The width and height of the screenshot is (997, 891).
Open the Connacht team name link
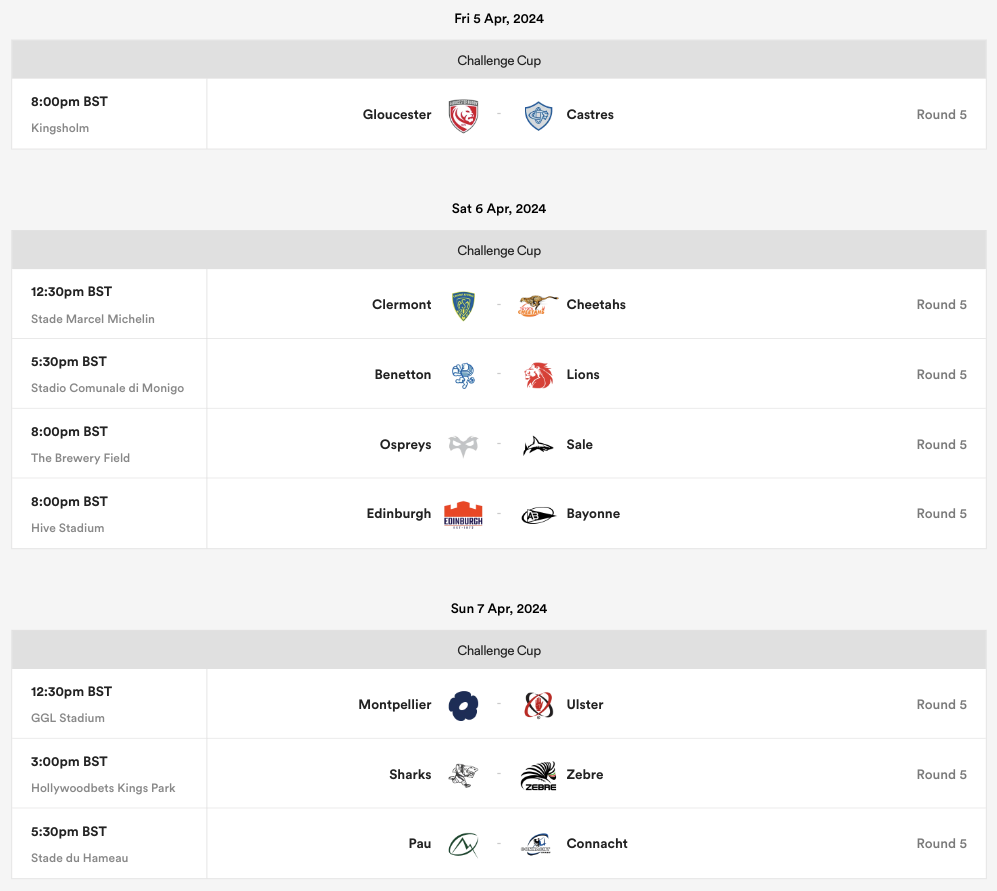coord(597,844)
